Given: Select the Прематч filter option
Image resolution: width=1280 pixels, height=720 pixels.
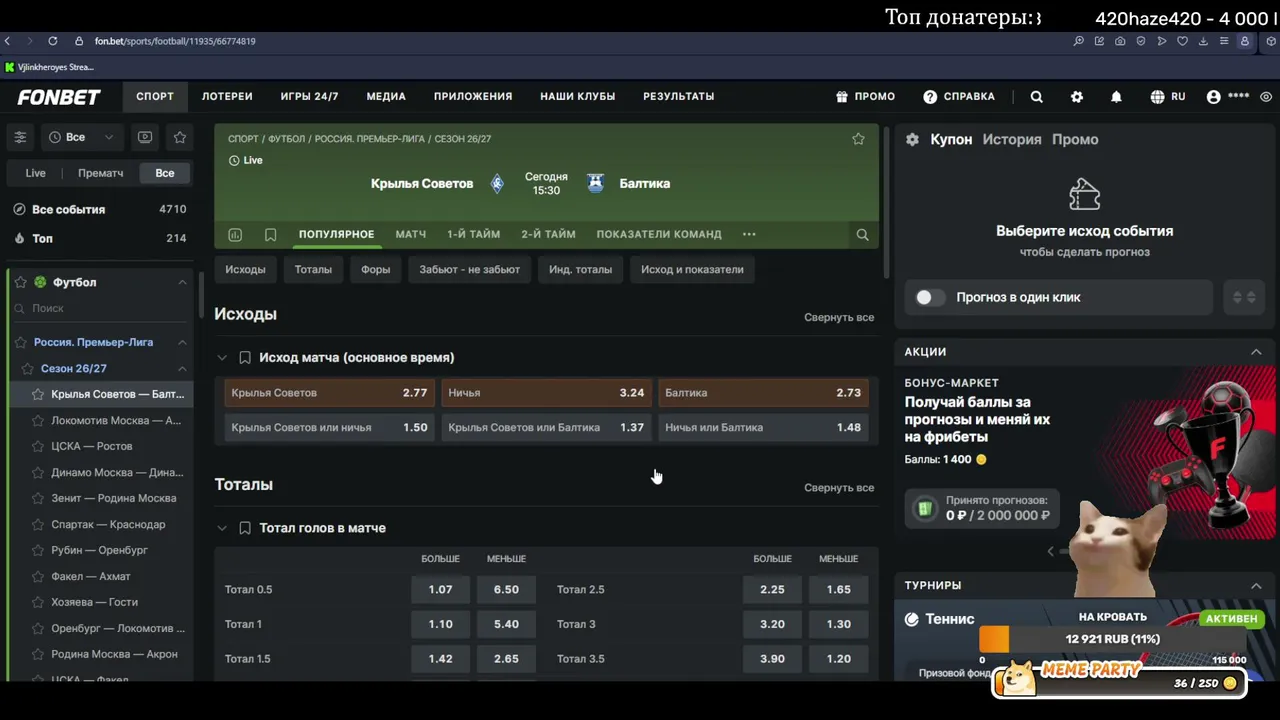Looking at the screenshot, I should click(101, 173).
